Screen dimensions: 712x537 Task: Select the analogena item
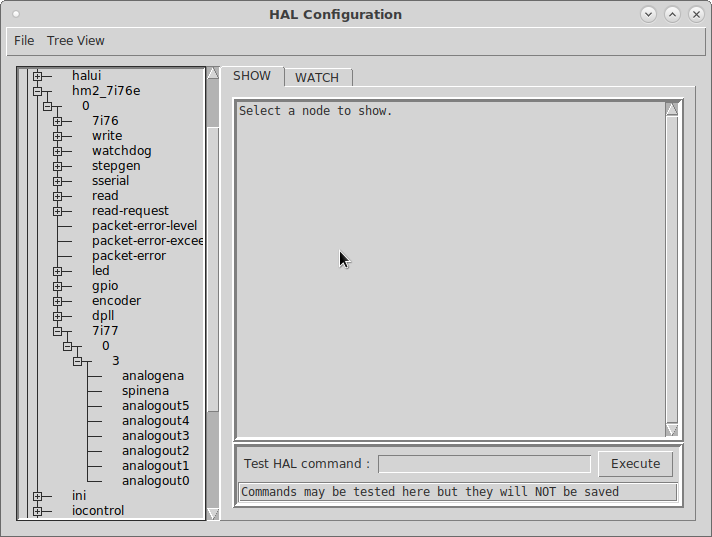pos(153,376)
